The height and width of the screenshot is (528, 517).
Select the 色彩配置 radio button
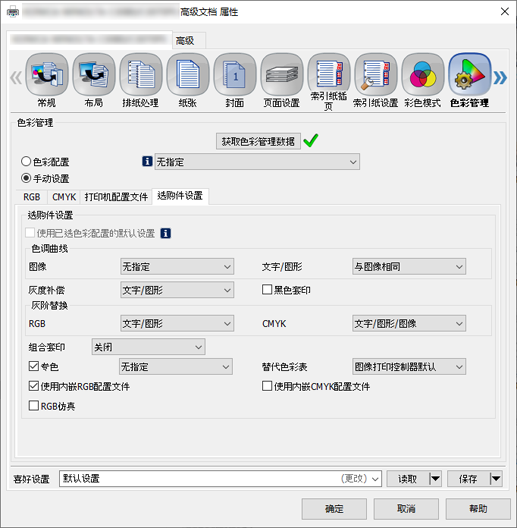click(x=26, y=161)
